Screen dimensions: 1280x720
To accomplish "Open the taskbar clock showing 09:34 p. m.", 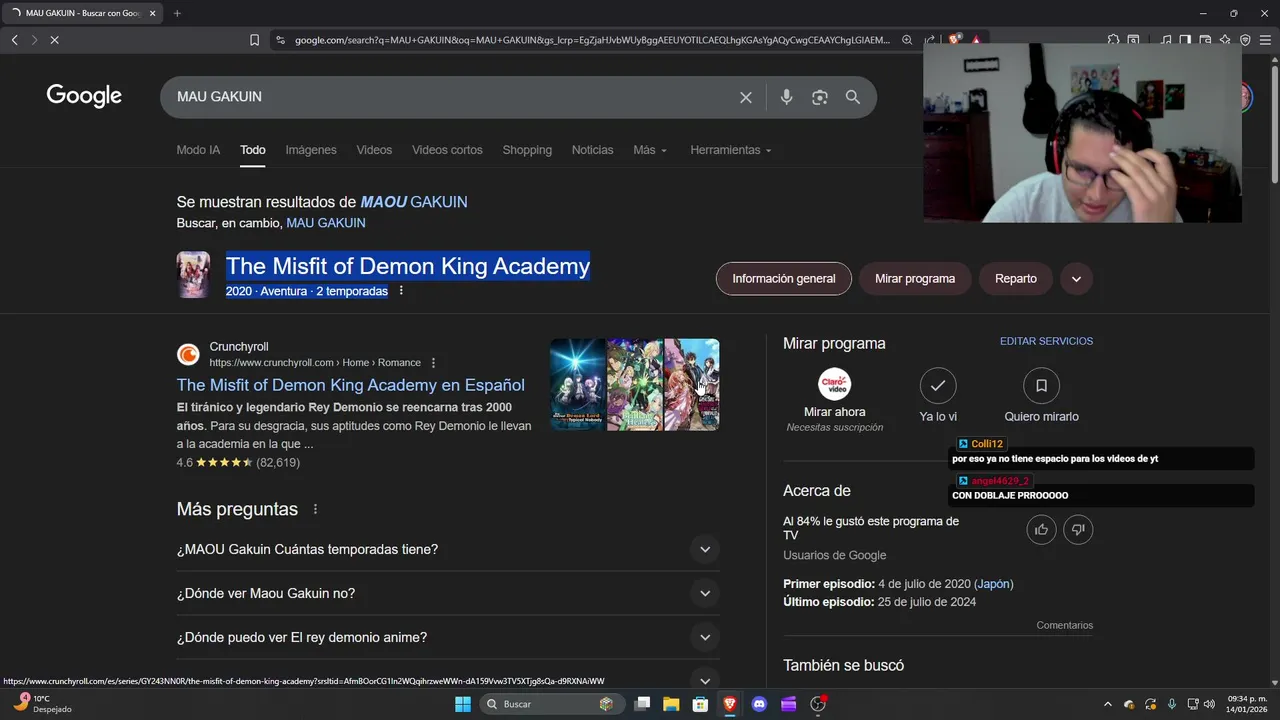I will [x=1247, y=704].
